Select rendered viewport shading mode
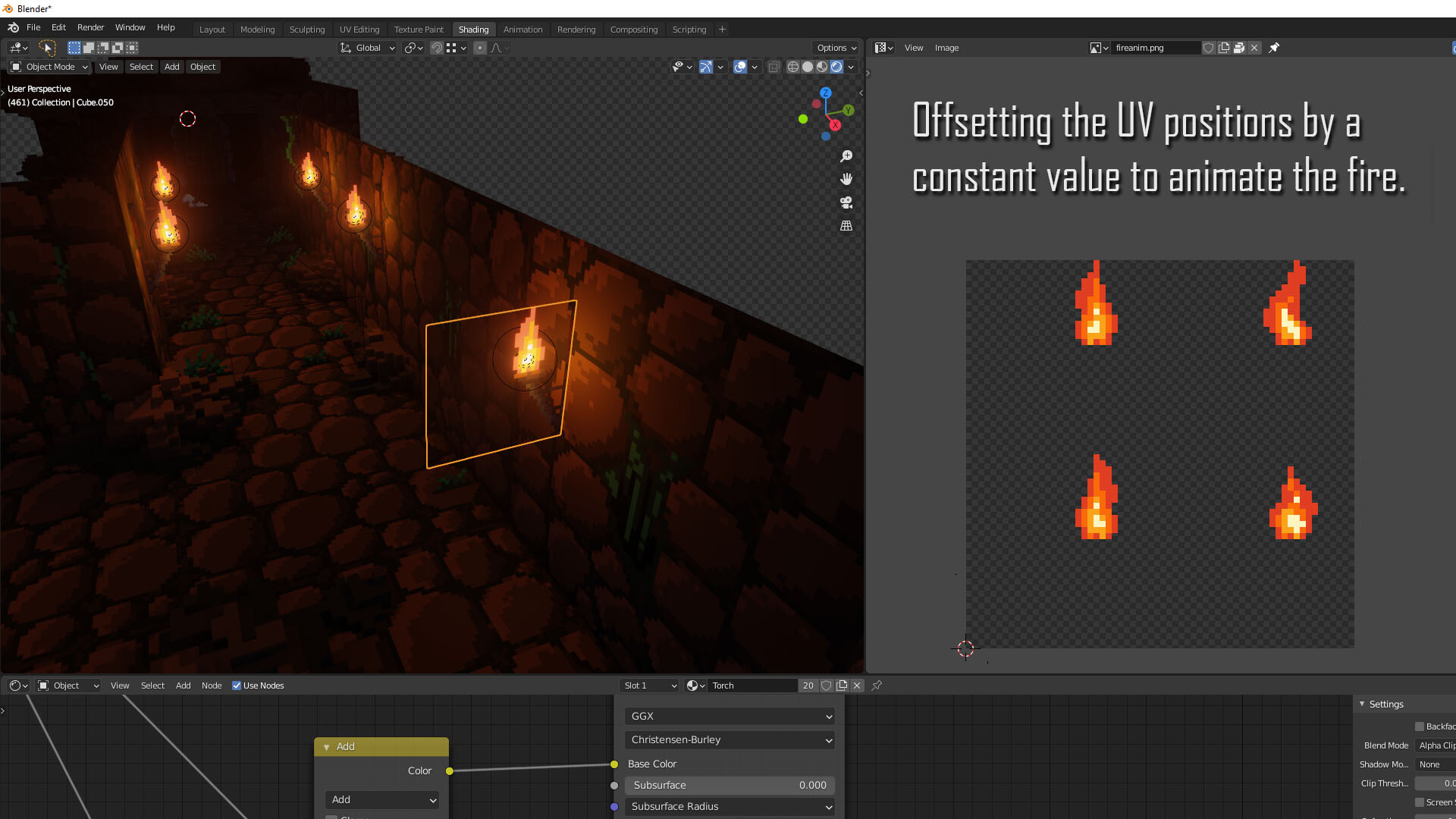This screenshot has height=819, width=1456. pos(836,67)
